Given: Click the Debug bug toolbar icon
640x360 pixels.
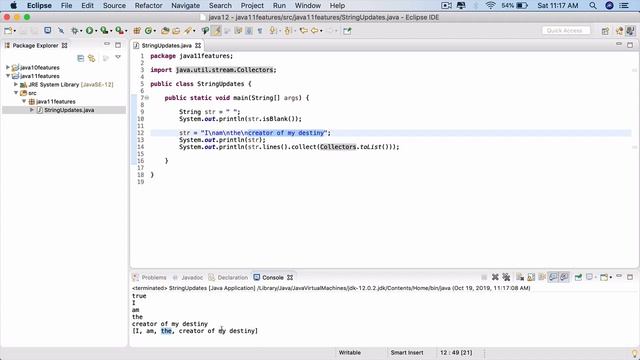Looking at the screenshot, I should [x=75, y=31].
